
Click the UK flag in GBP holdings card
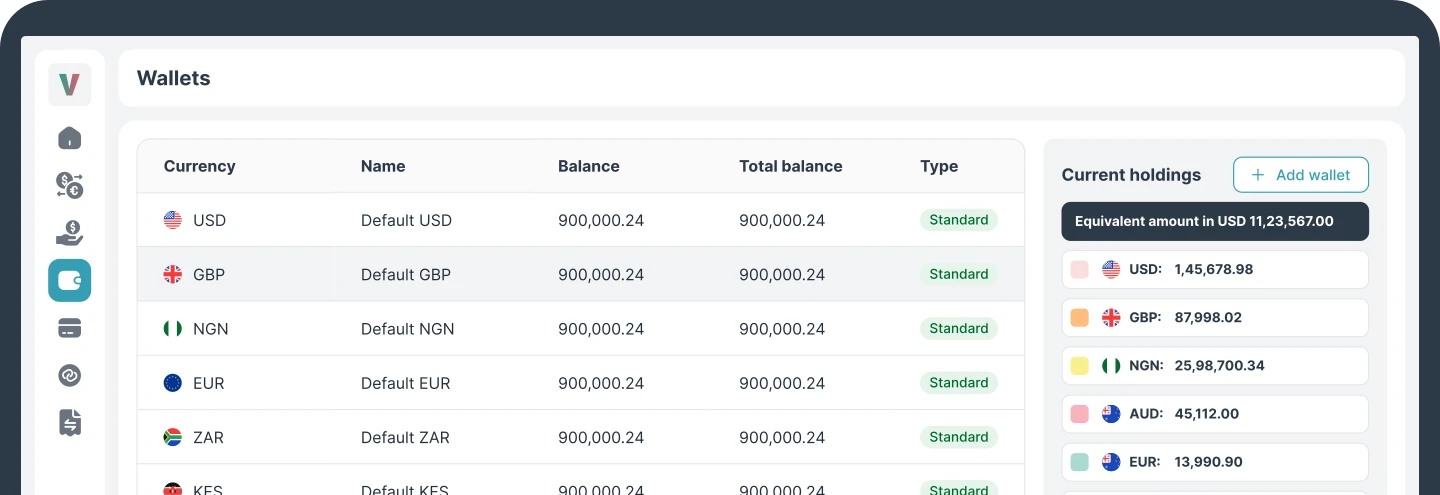coord(1111,318)
